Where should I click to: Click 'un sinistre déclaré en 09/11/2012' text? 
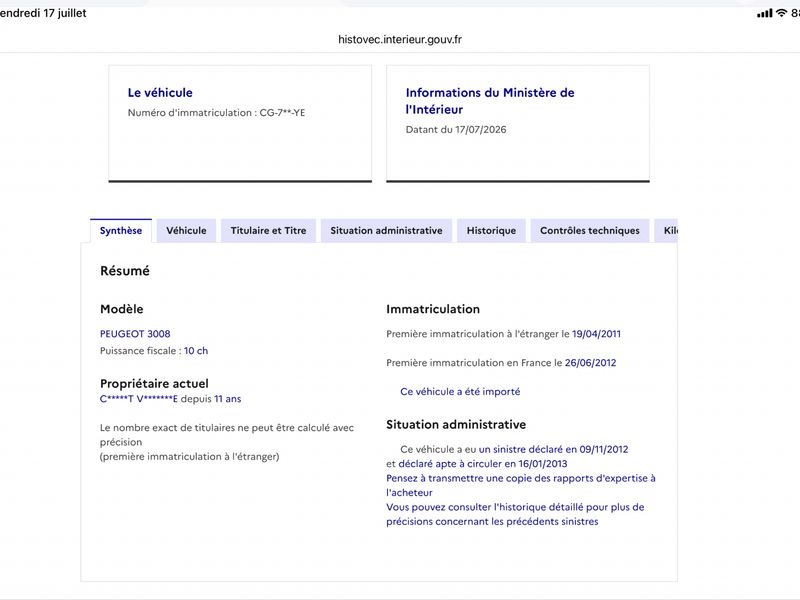click(x=554, y=449)
